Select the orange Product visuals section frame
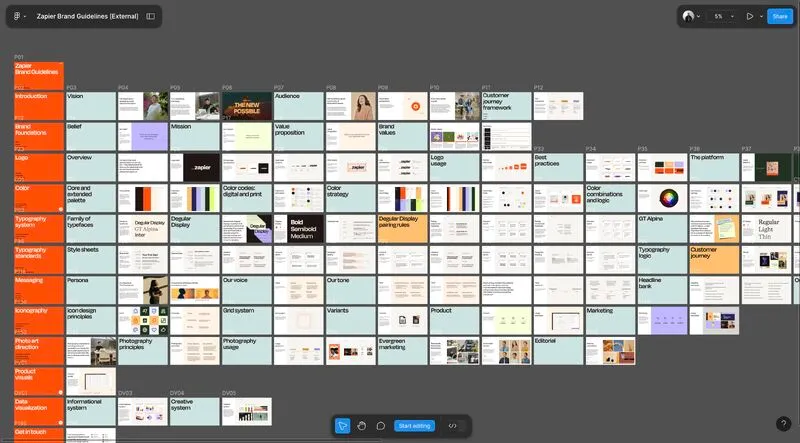 [39, 382]
